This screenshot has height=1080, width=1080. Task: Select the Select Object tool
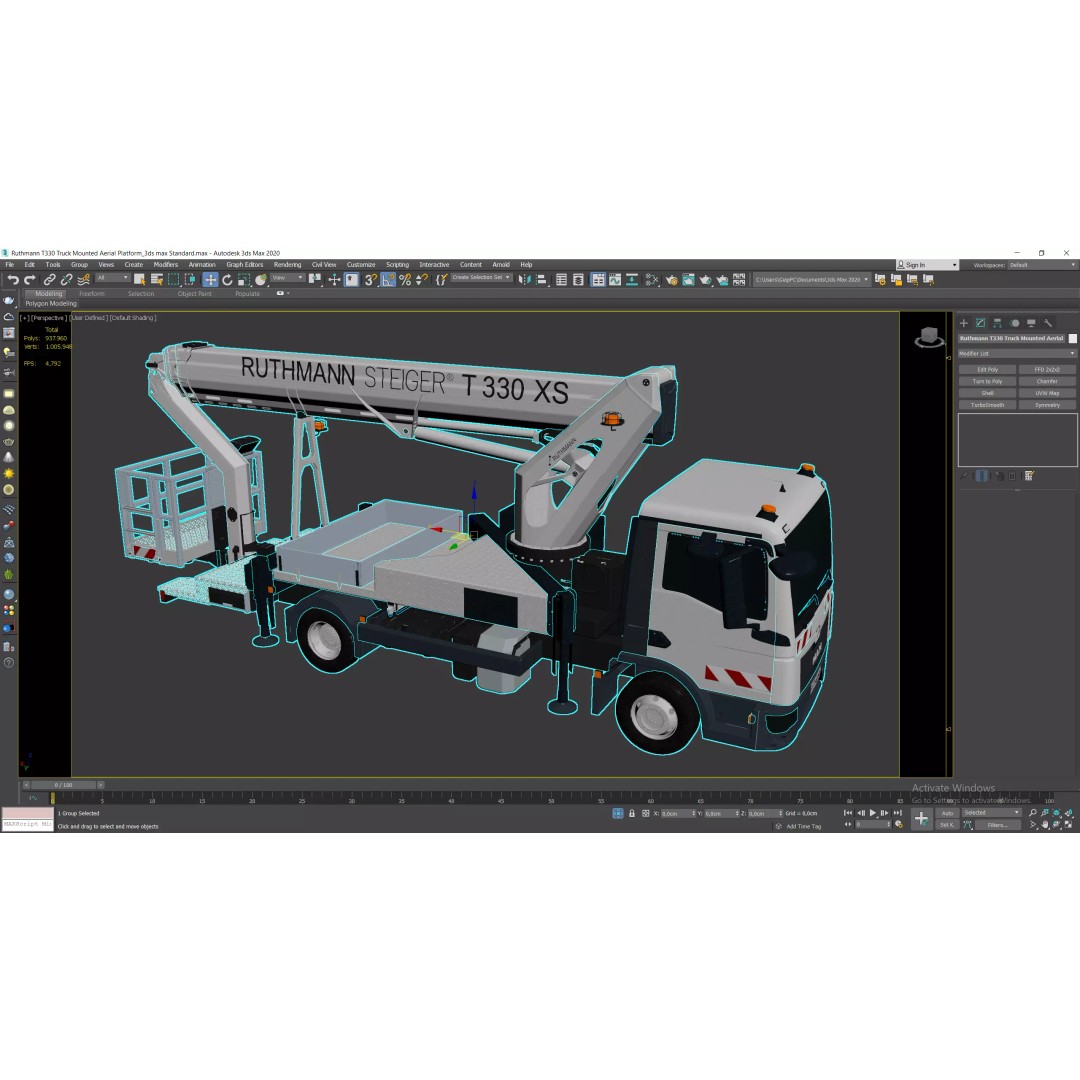(x=140, y=280)
